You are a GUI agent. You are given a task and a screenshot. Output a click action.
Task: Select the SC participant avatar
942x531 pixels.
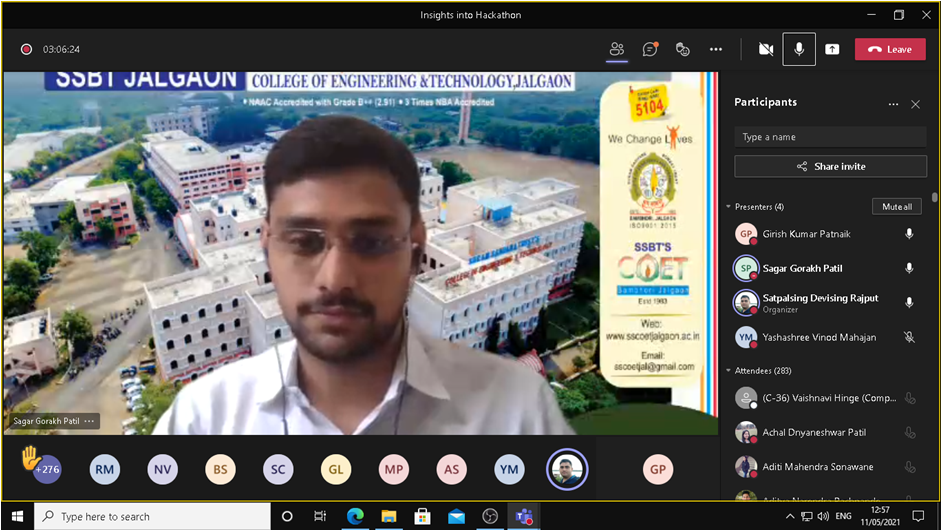click(278, 470)
